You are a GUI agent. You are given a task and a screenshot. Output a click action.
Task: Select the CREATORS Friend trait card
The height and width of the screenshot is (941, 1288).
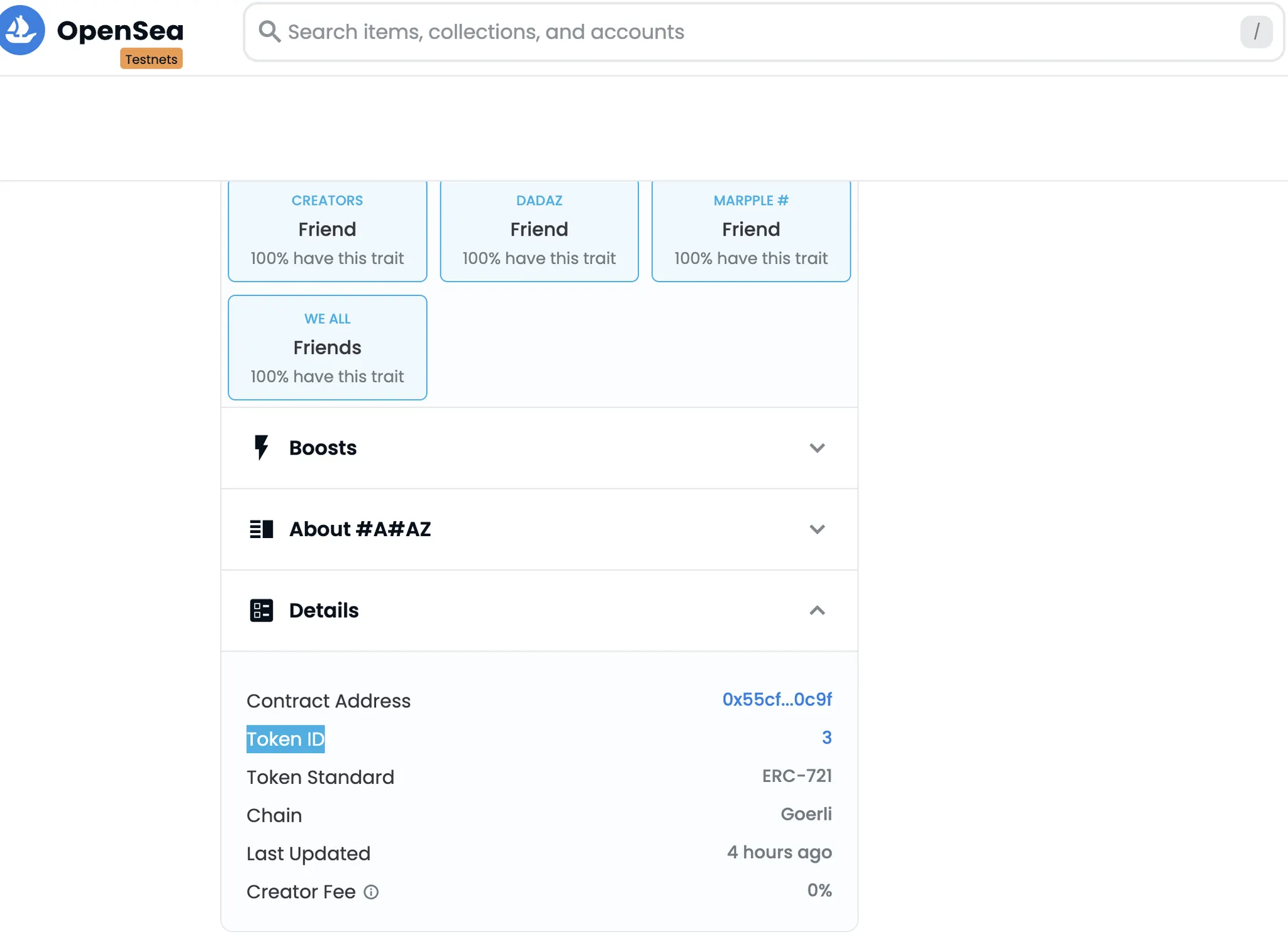pyautogui.click(x=327, y=230)
